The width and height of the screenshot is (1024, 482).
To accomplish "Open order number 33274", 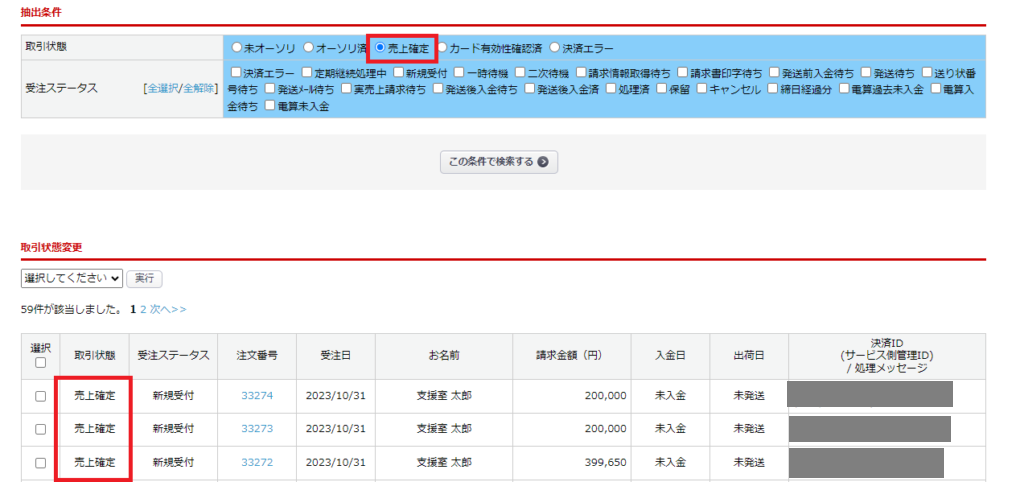I will tap(257, 396).
